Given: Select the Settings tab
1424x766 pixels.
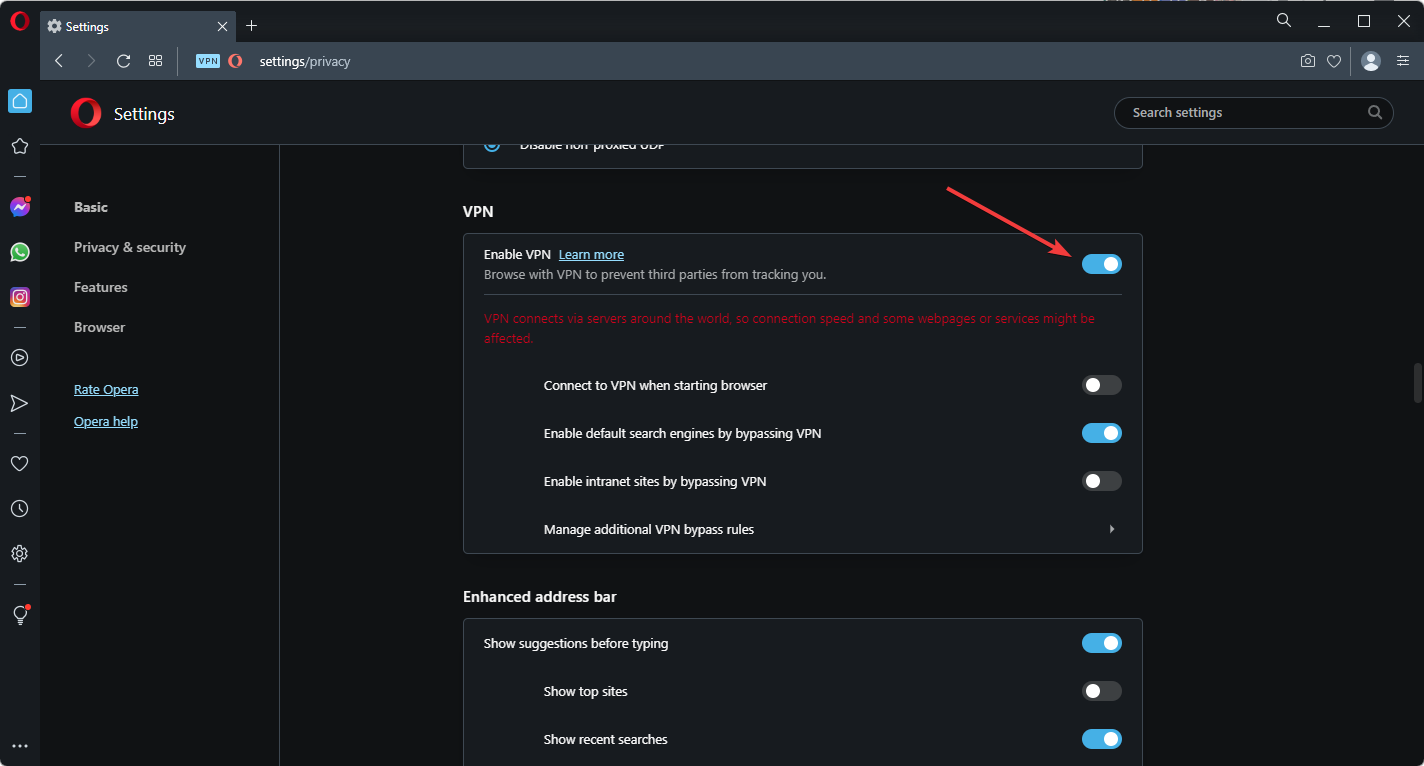Looking at the screenshot, I should 139,26.
